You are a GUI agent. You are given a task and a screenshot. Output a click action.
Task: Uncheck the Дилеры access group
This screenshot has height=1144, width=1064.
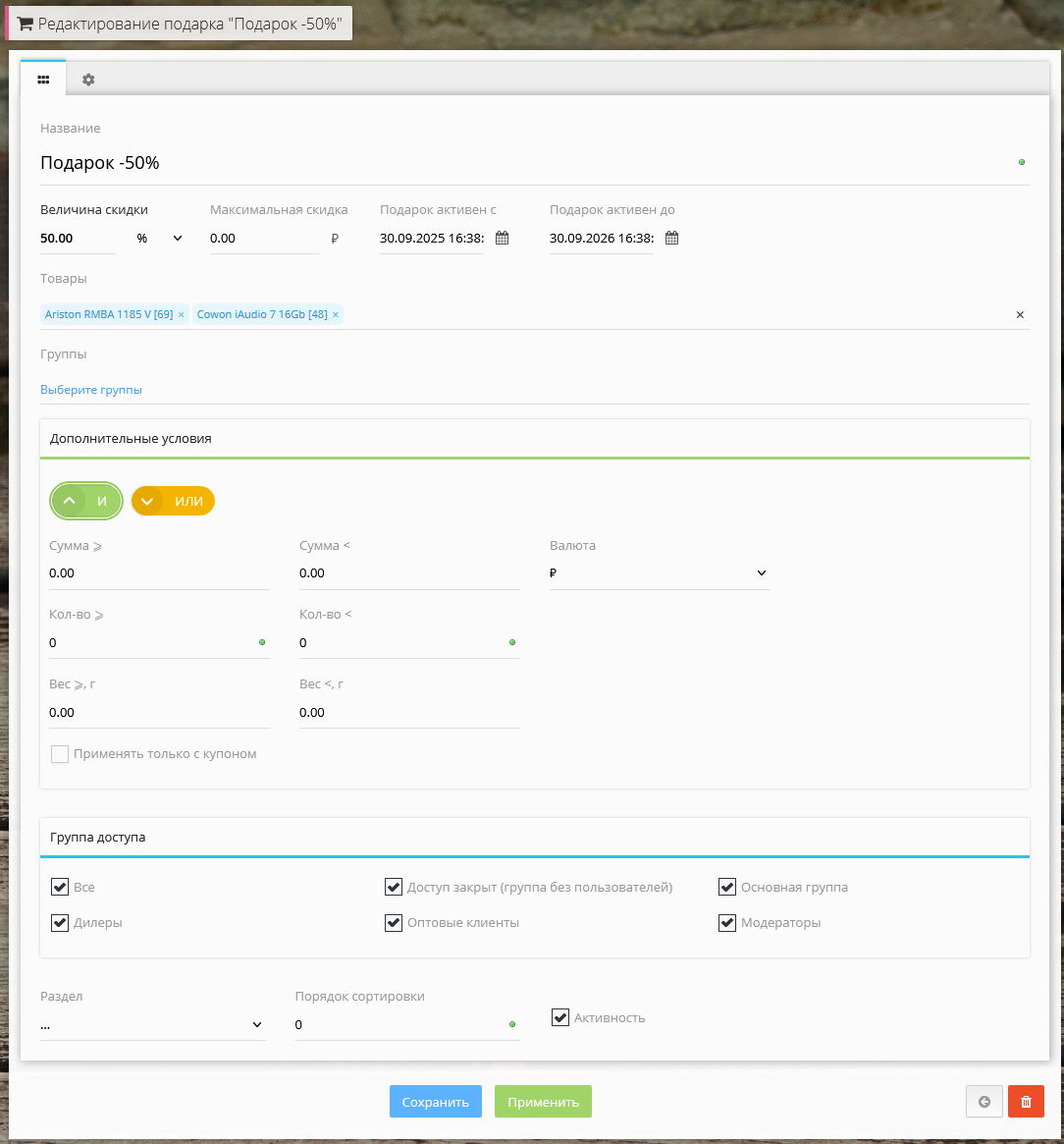click(x=60, y=923)
